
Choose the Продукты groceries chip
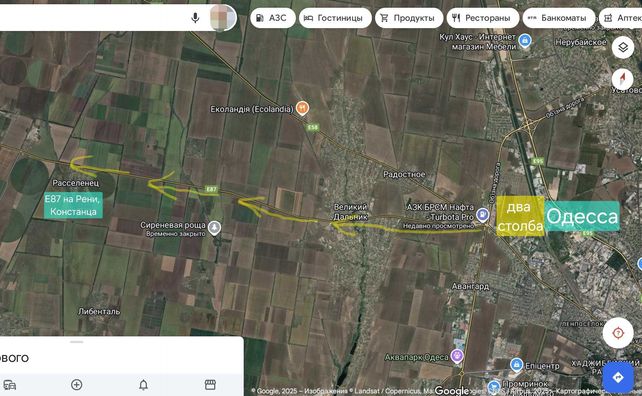409,18
